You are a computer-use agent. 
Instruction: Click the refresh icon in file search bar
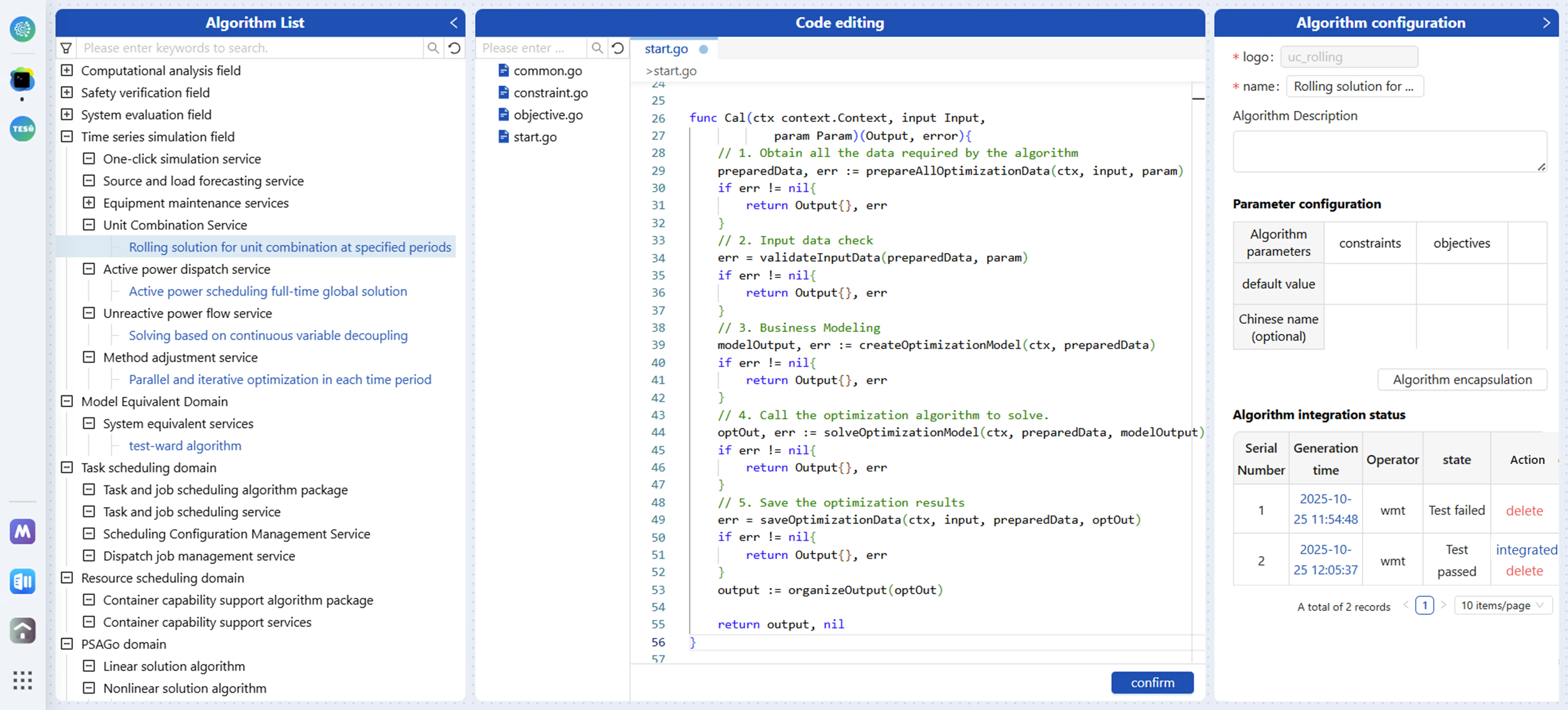pyautogui.click(x=618, y=48)
